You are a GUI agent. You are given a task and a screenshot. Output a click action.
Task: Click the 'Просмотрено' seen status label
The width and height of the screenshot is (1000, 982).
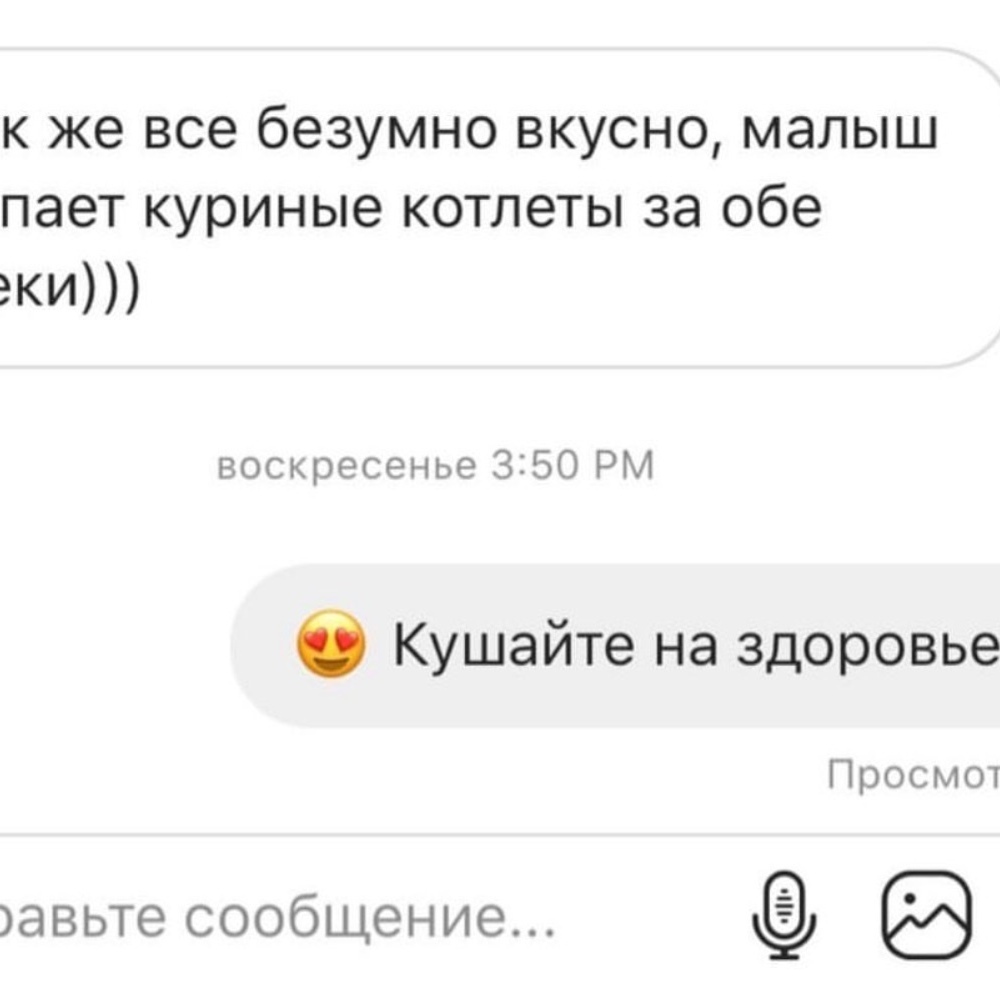tap(913, 775)
